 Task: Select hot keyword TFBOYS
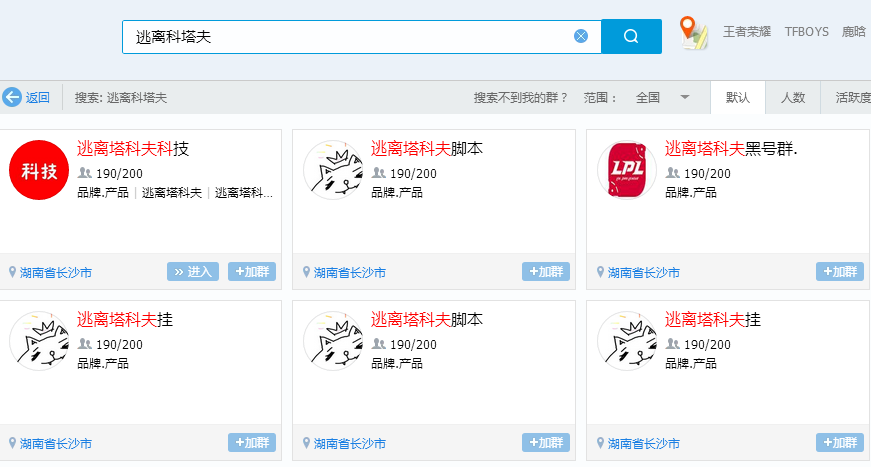tap(807, 32)
